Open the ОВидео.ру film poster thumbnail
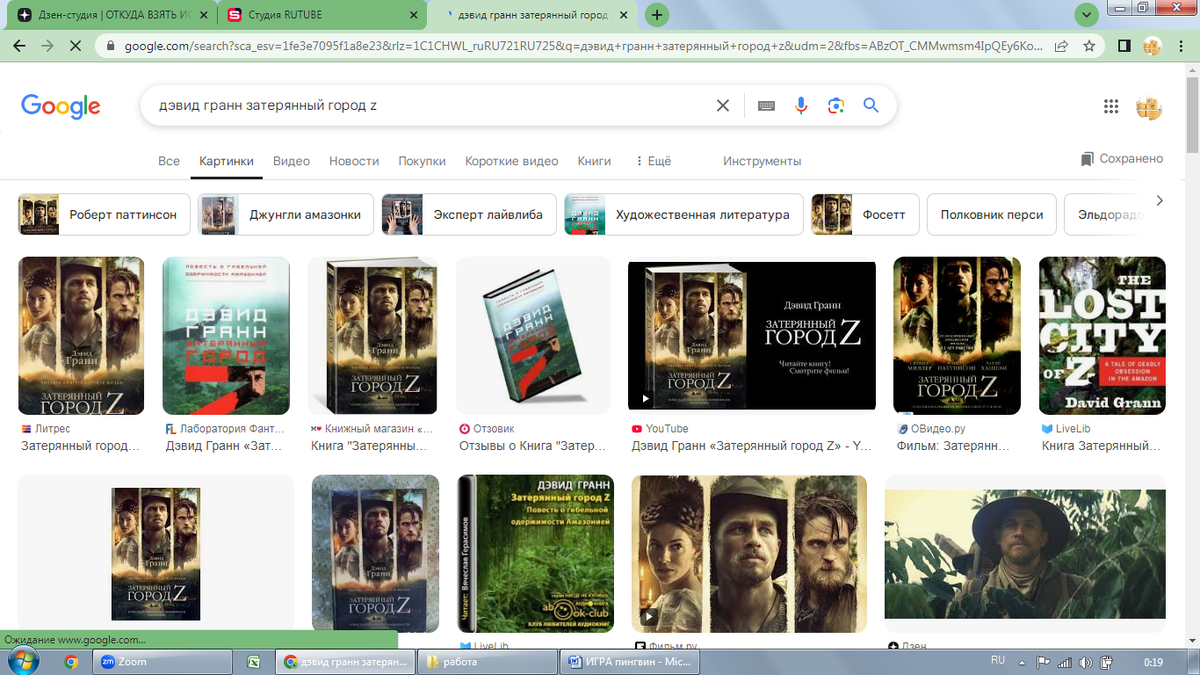The height and width of the screenshot is (675, 1200). pyautogui.click(x=957, y=336)
